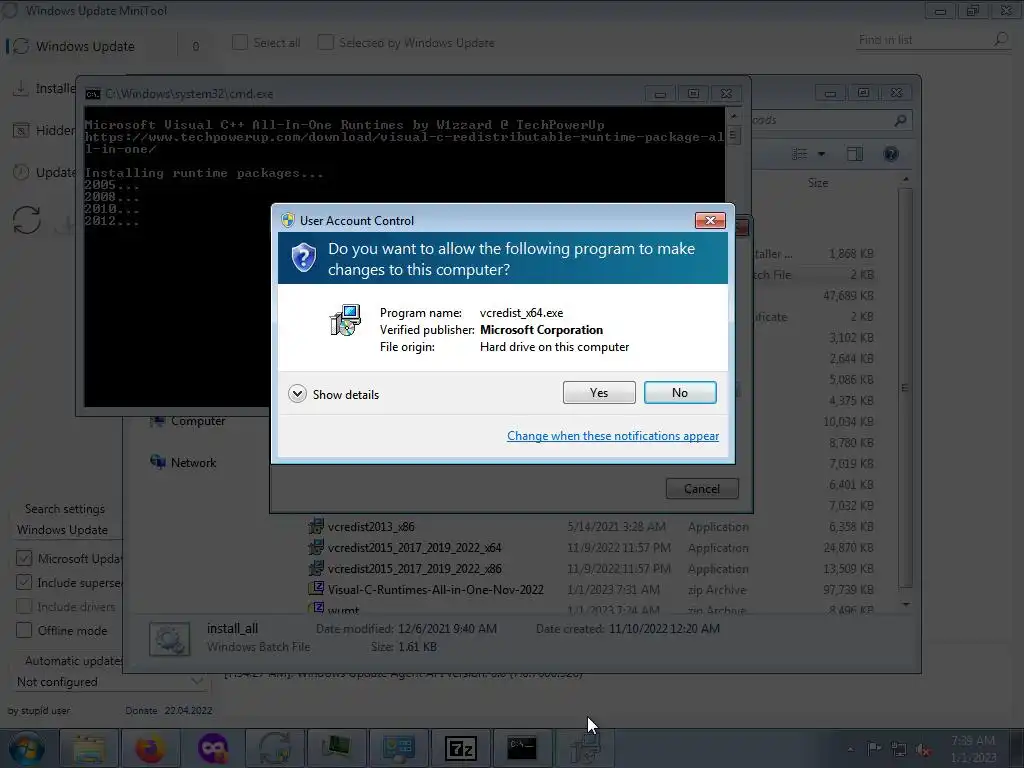Click Donate link at MiniTool bottom
The height and width of the screenshot is (768, 1024).
[141, 711]
